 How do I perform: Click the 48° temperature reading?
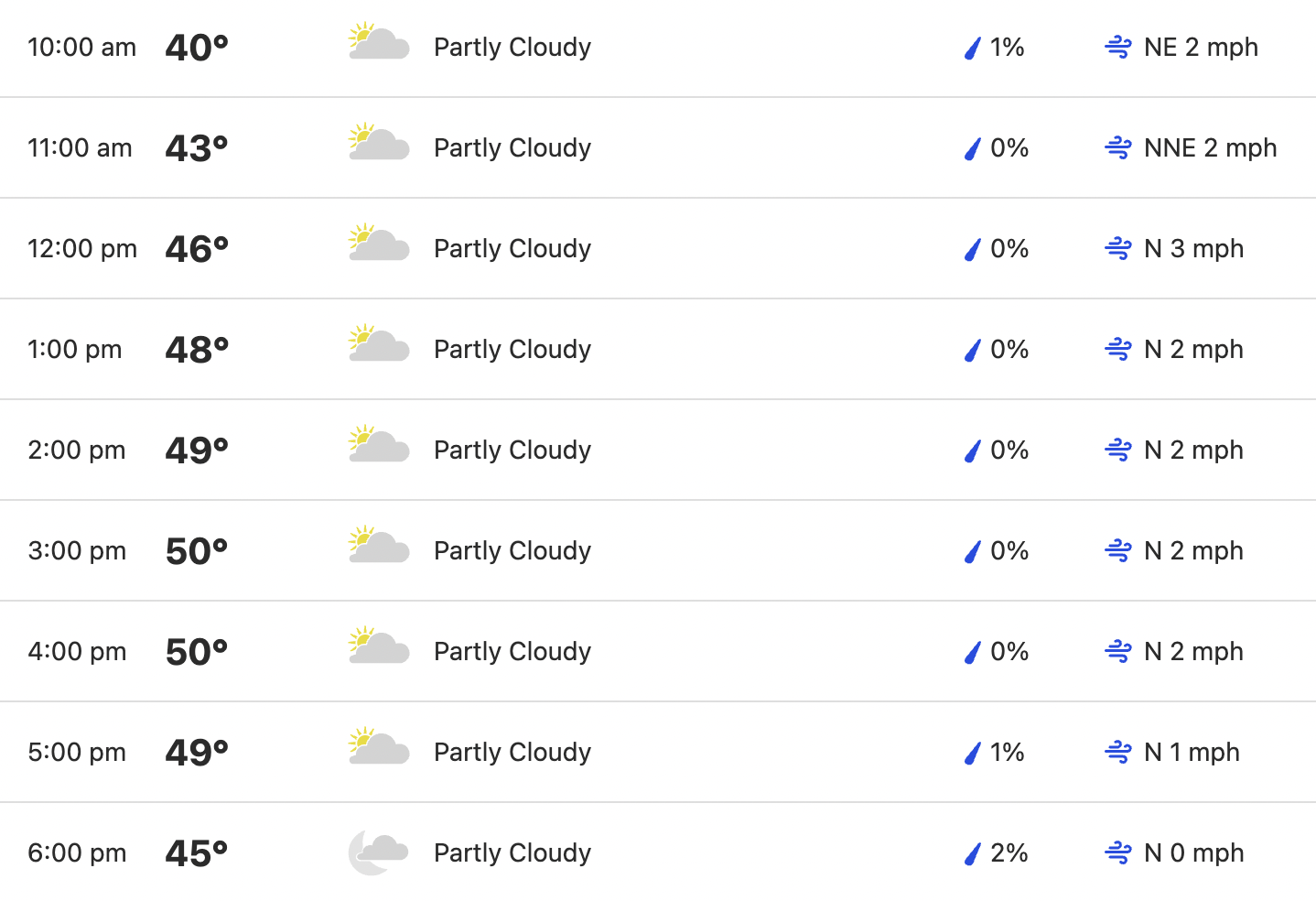click(x=197, y=349)
